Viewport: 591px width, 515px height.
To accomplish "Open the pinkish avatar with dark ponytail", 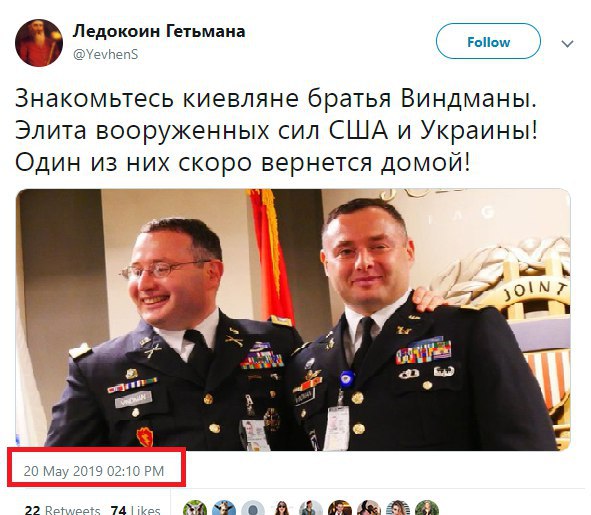I will click(x=369, y=509).
